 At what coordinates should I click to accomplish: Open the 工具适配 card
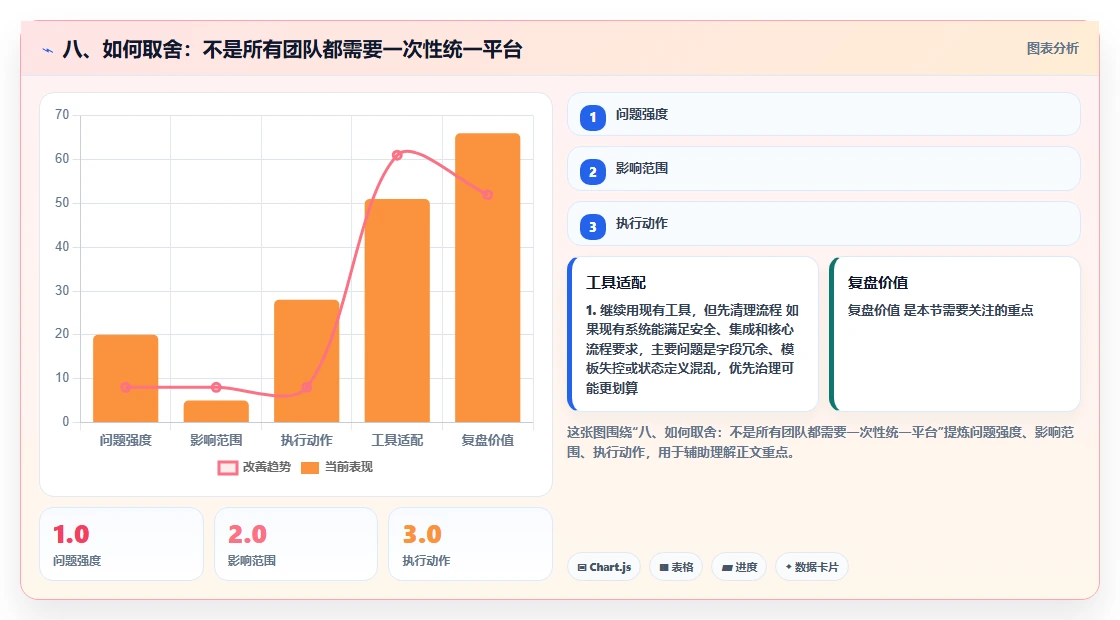click(x=693, y=334)
